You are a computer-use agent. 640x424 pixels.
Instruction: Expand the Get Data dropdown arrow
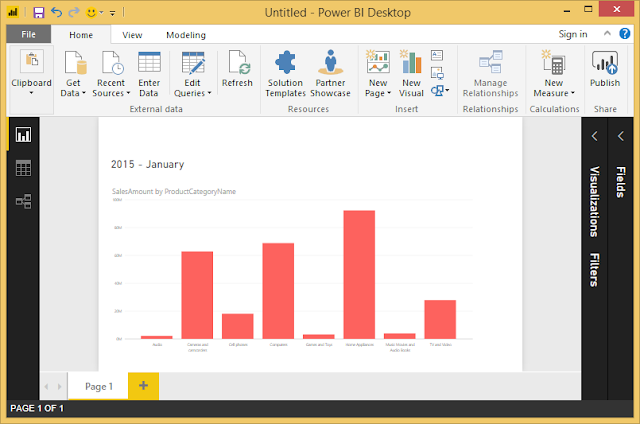pyautogui.click(x=84, y=93)
